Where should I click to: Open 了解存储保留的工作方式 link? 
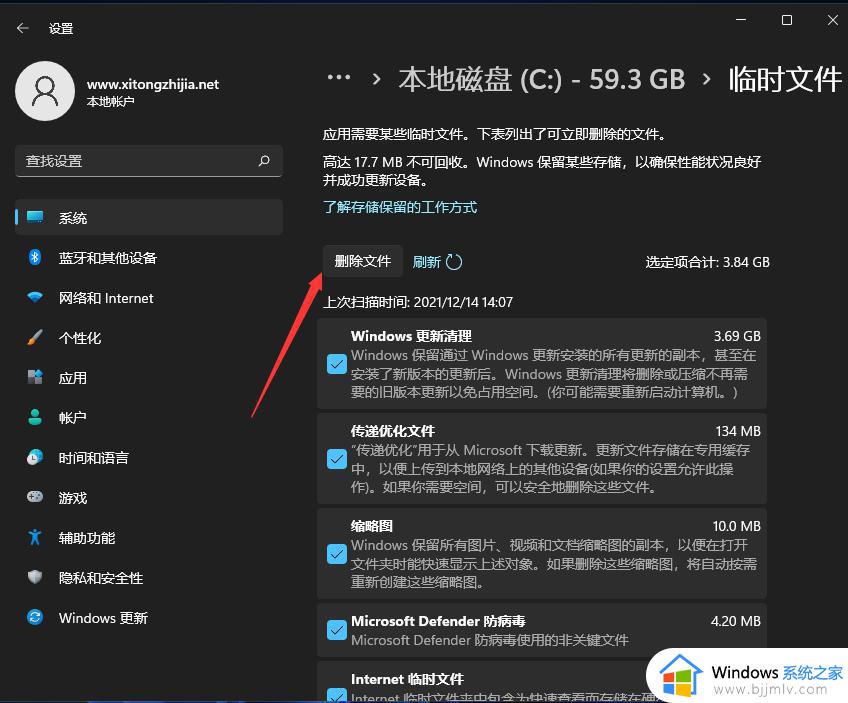(400, 207)
